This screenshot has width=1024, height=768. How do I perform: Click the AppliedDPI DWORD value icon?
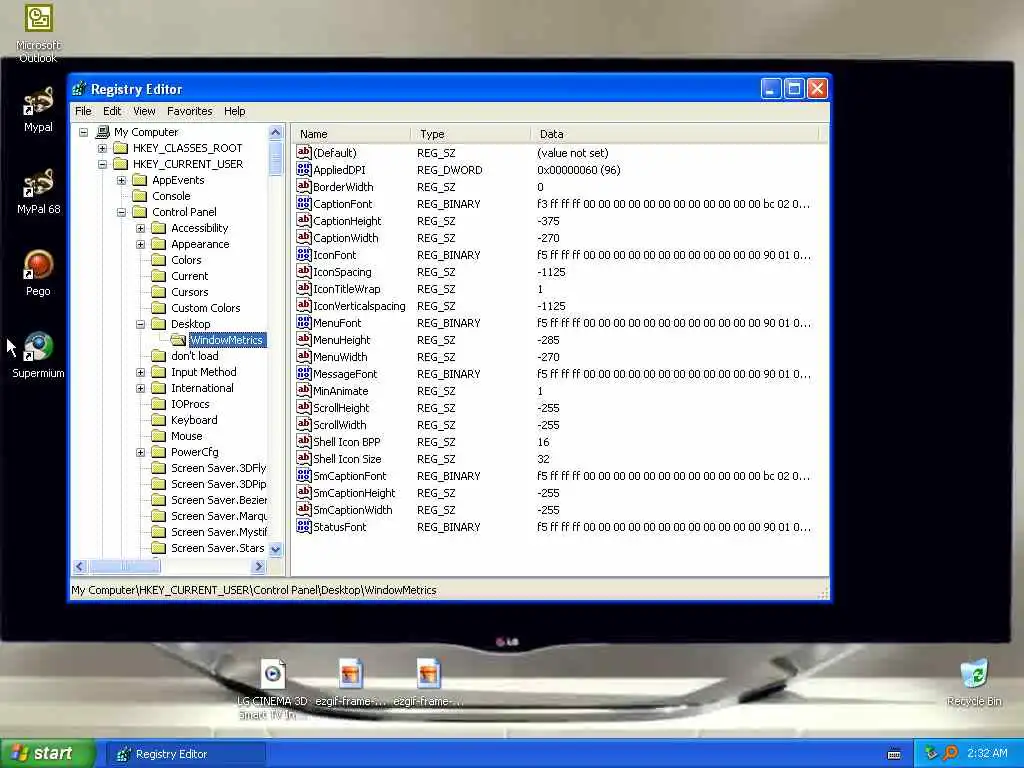coord(304,170)
